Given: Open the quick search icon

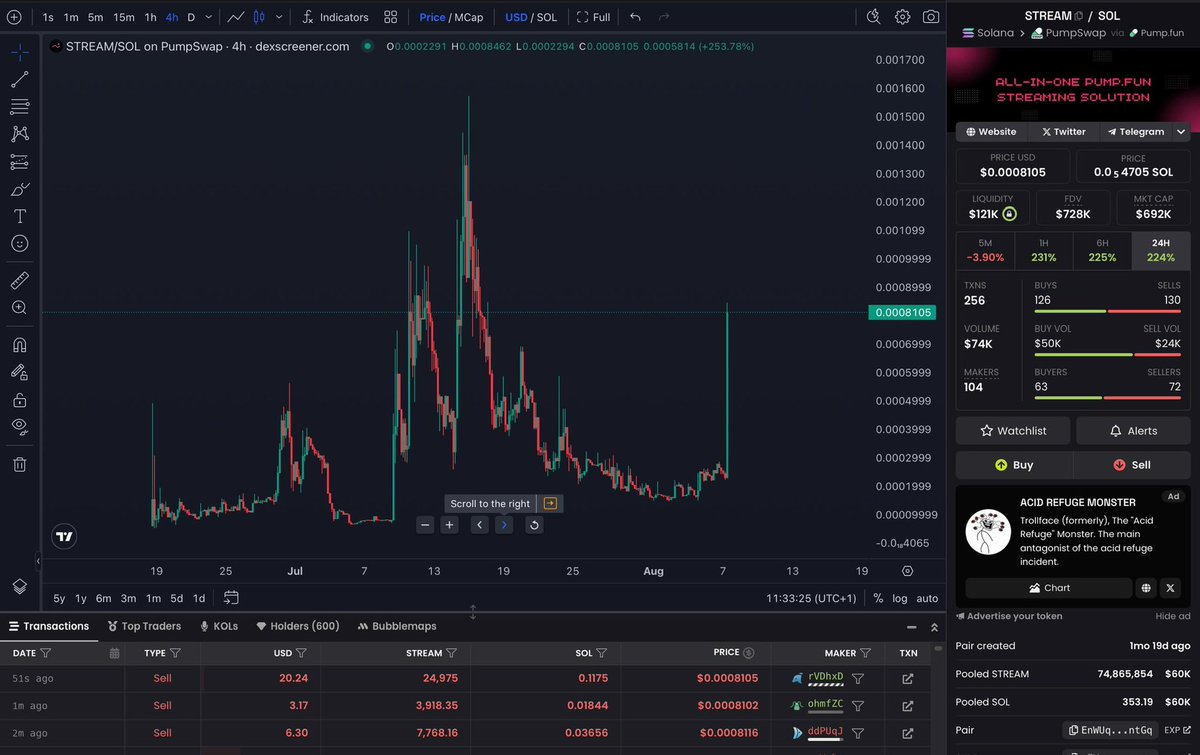Looking at the screenshot, I should point(873,17).
